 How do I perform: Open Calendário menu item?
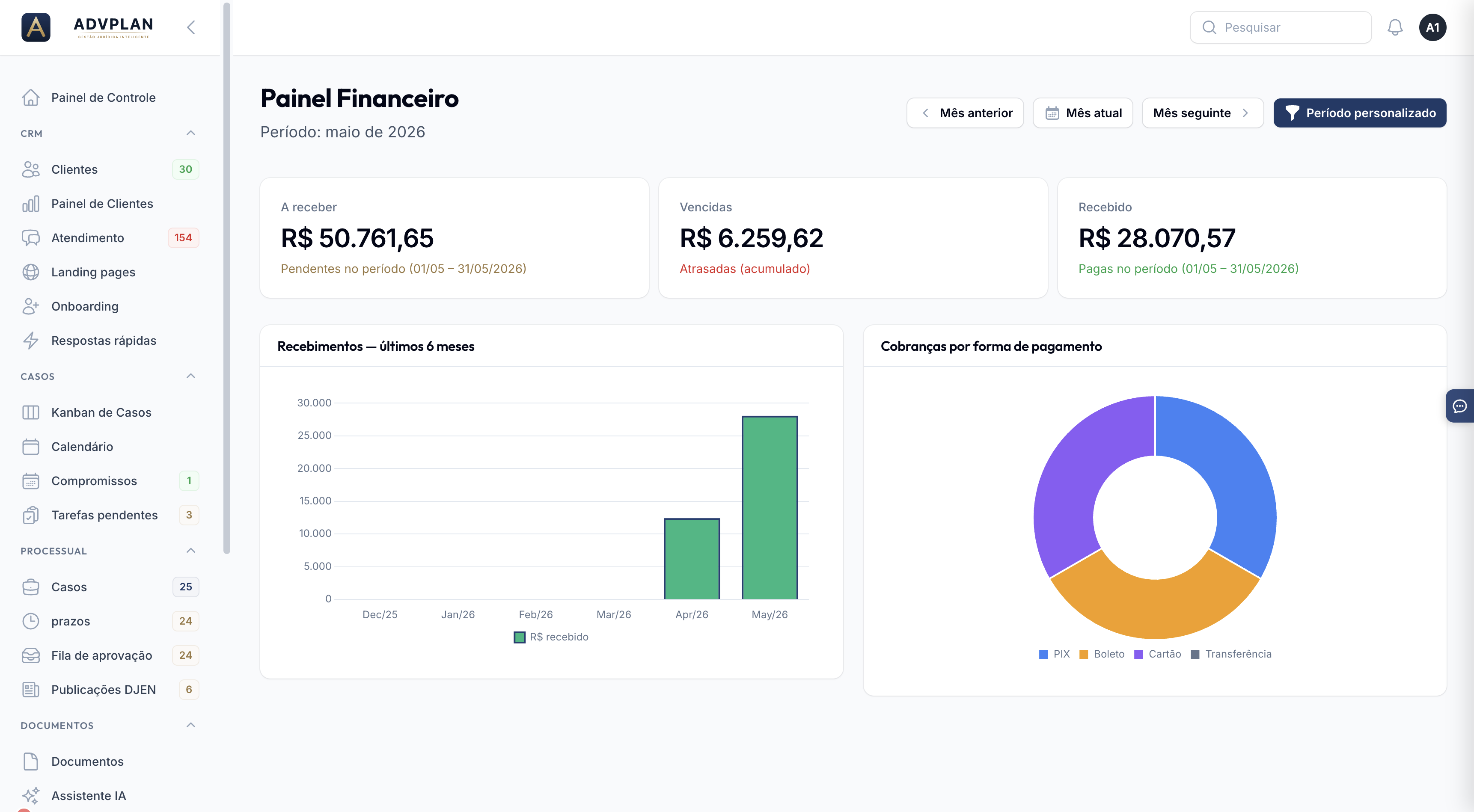click(110, 447)
